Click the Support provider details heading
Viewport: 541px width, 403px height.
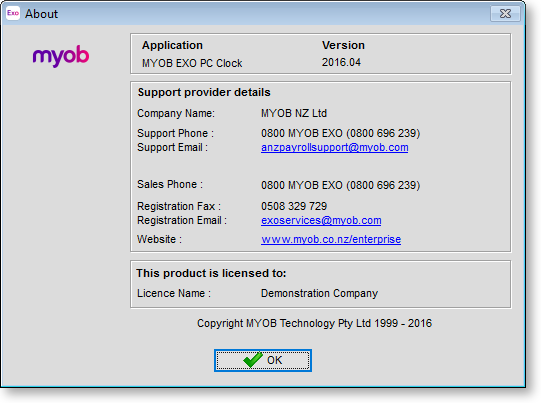coord(204,92)
